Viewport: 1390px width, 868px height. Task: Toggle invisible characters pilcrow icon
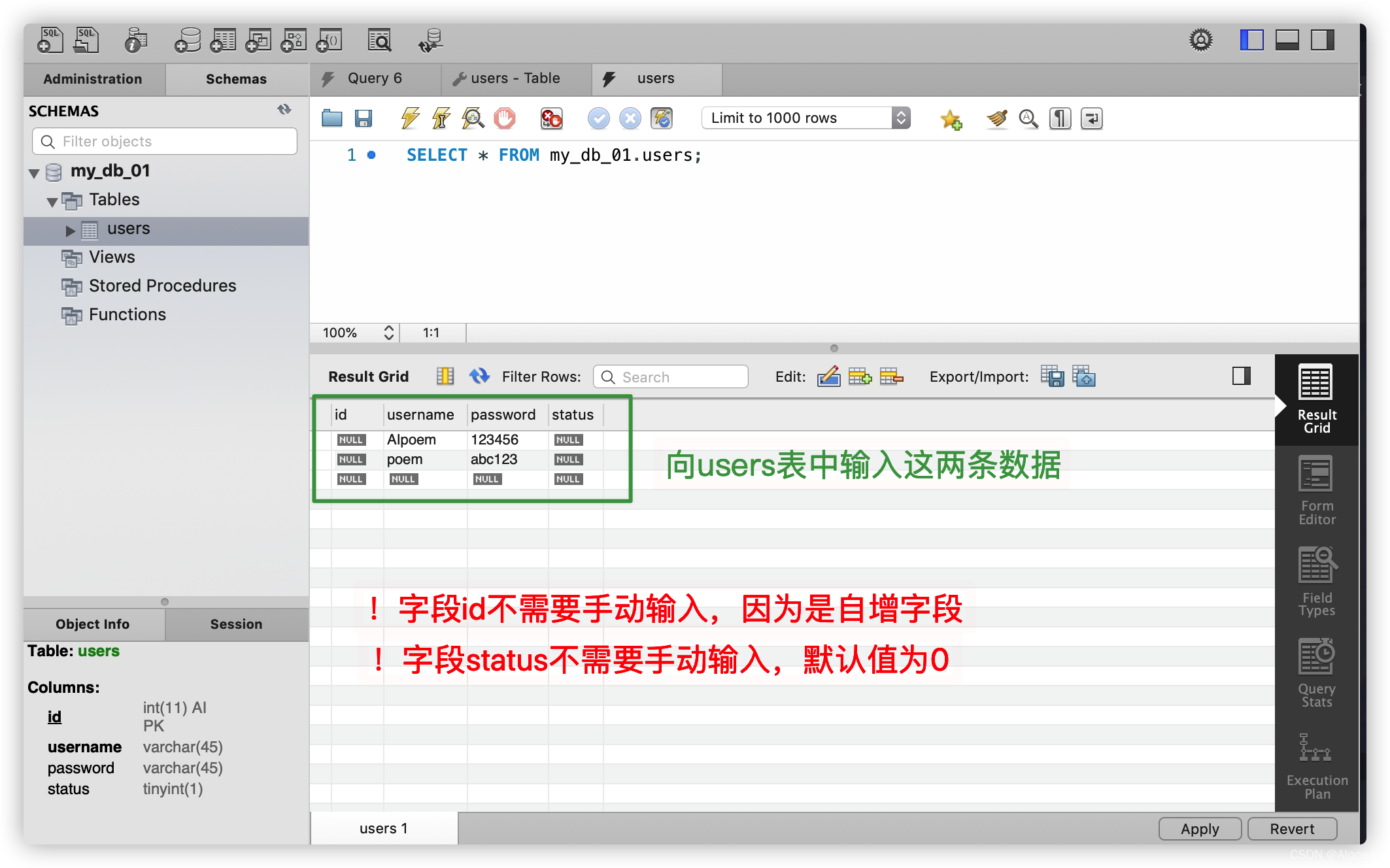click(x=1060, y=119)
